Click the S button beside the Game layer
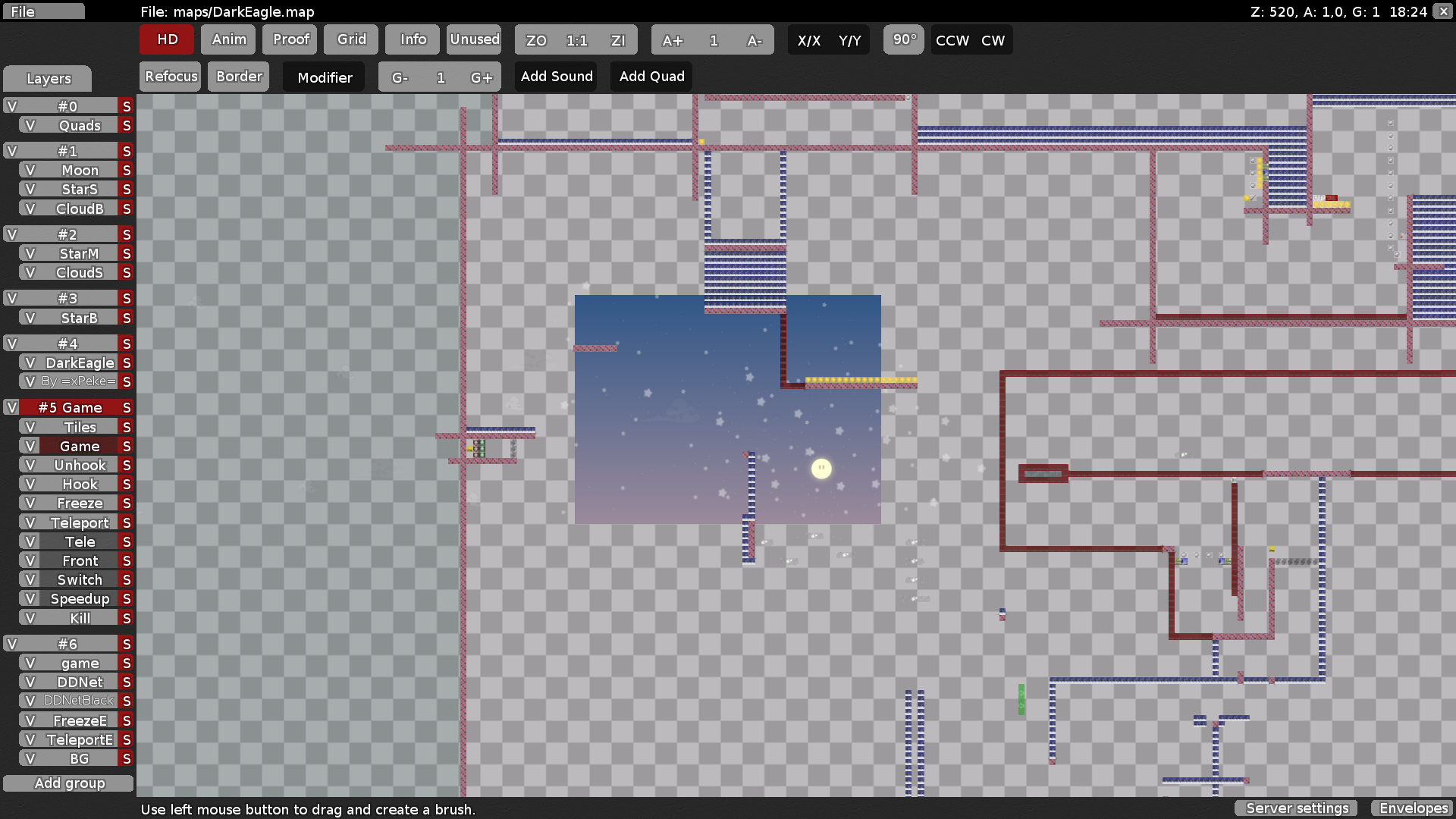The image size is (1456, 819). click(126, 446)
